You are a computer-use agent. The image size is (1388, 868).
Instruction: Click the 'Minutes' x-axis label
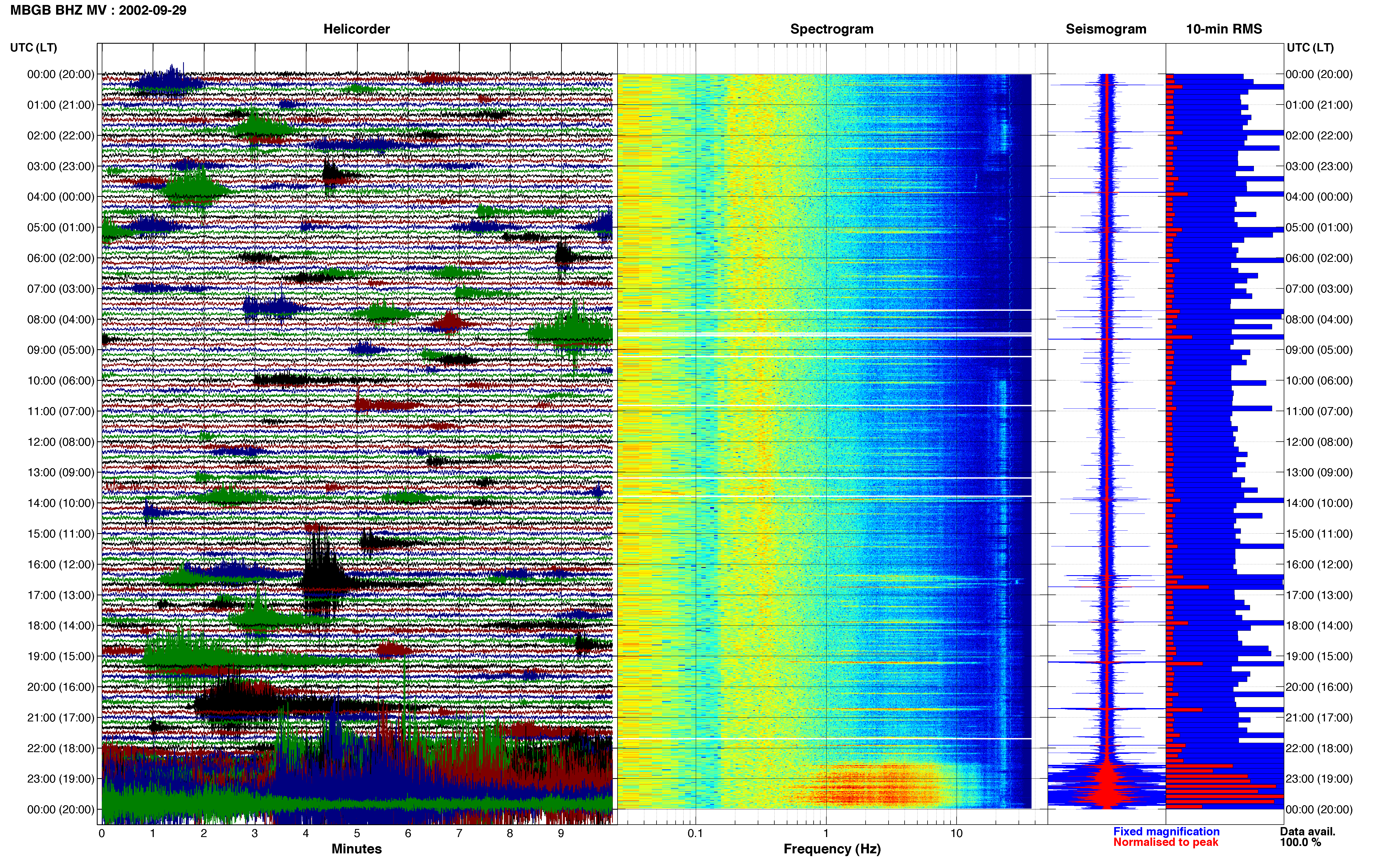(356, 849)
